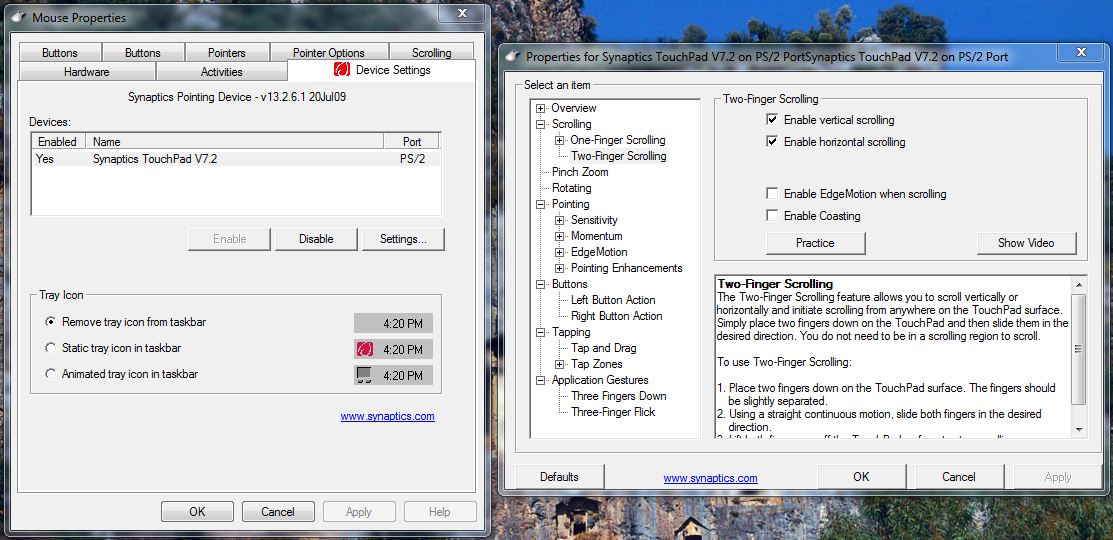Open www.synaptics.com link in Synaptics Properties window
Screen dimensions: 1113x540
711,478
